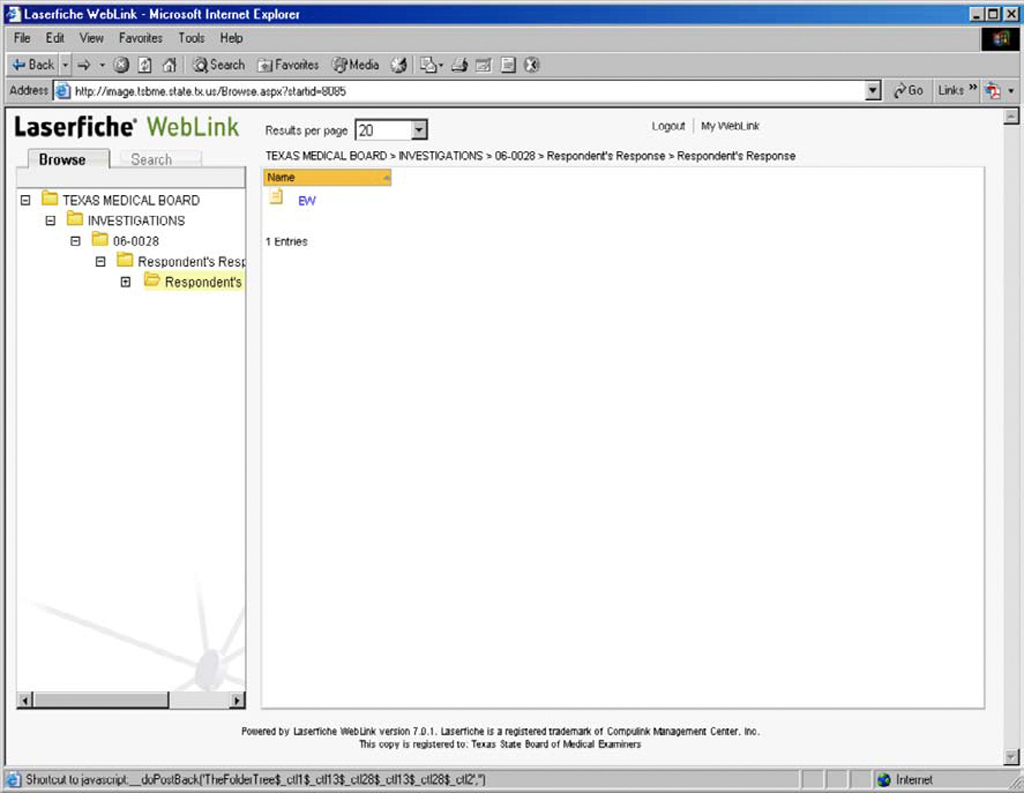Click the Logout link
The image size is (1024, 793).
[x=668, y=126]
